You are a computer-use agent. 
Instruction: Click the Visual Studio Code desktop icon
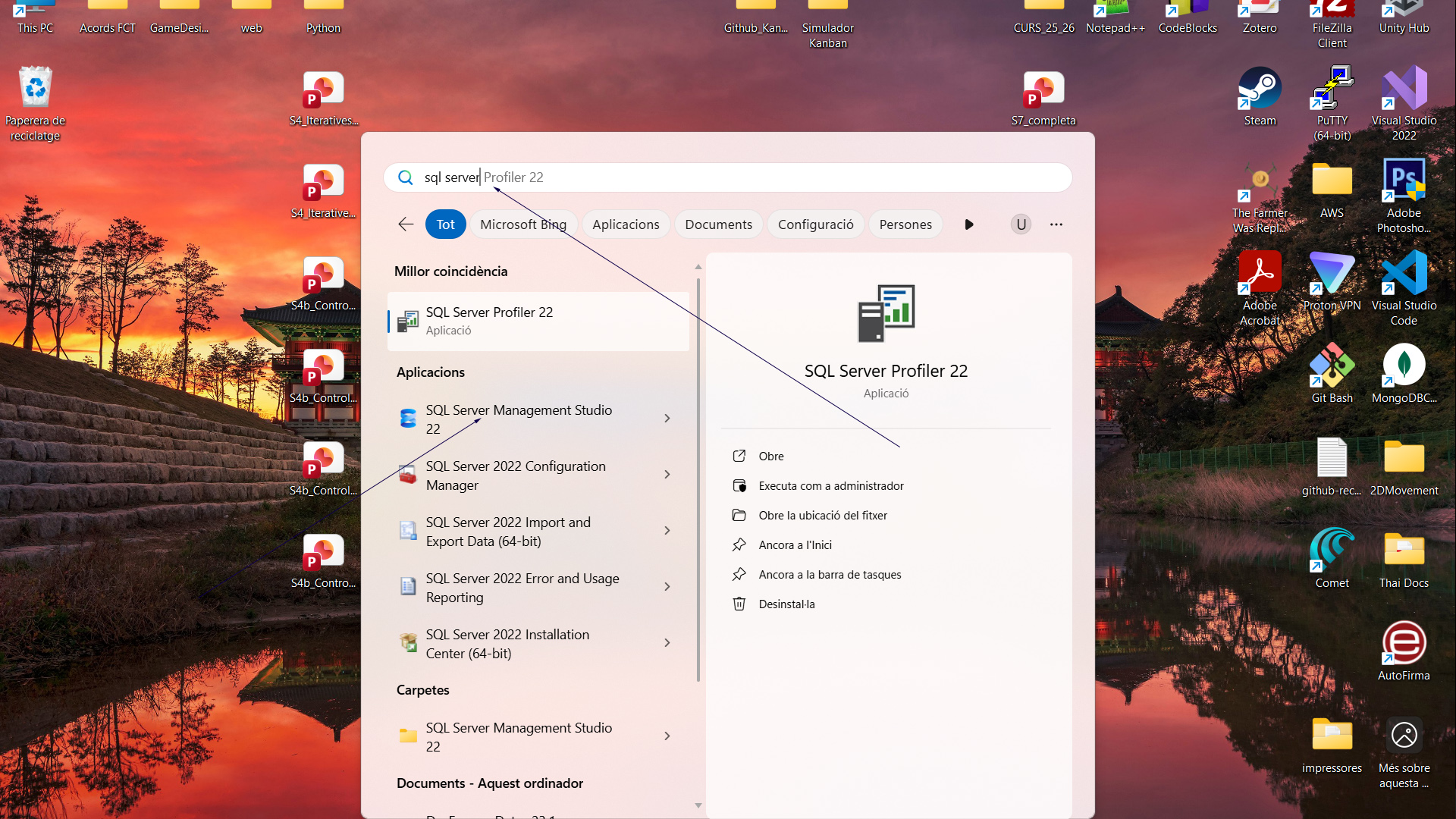[x=1404, y=275]
